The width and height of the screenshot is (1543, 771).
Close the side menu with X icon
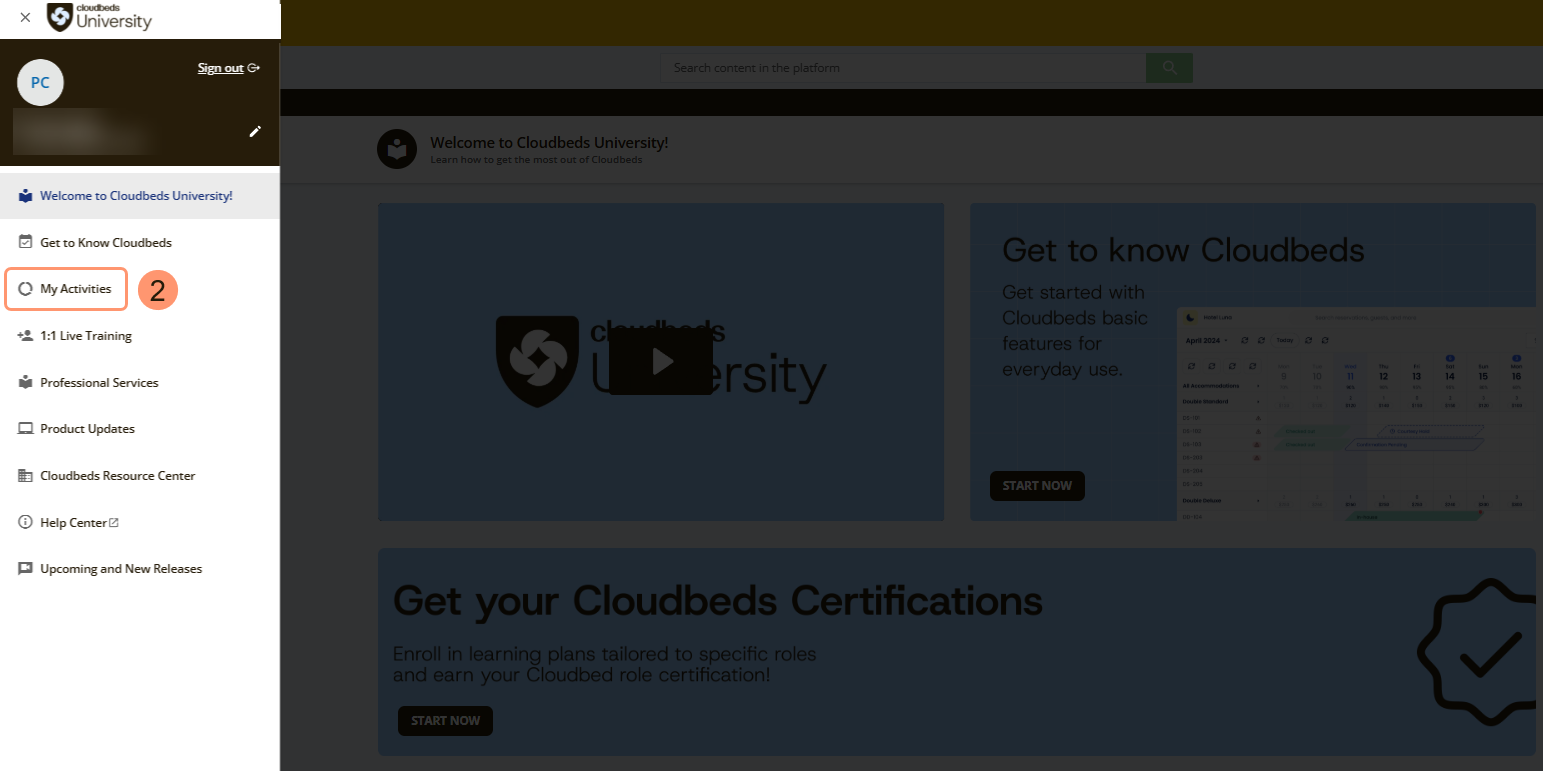coord(25,17)
